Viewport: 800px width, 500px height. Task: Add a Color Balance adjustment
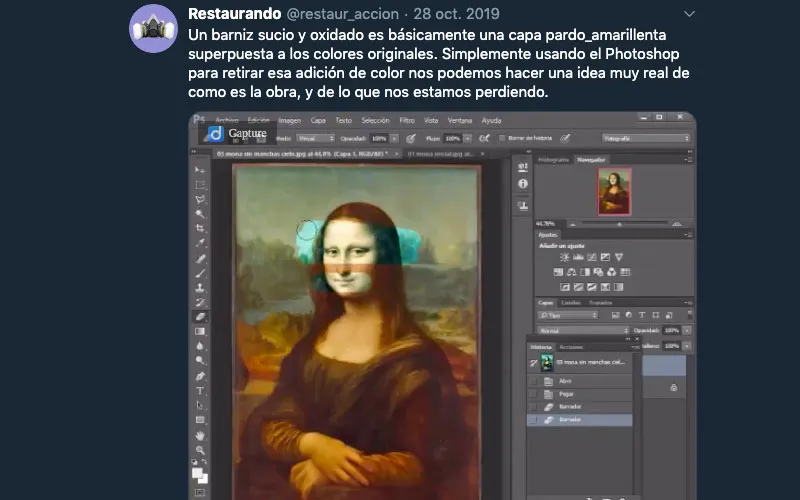pos(571,272)
